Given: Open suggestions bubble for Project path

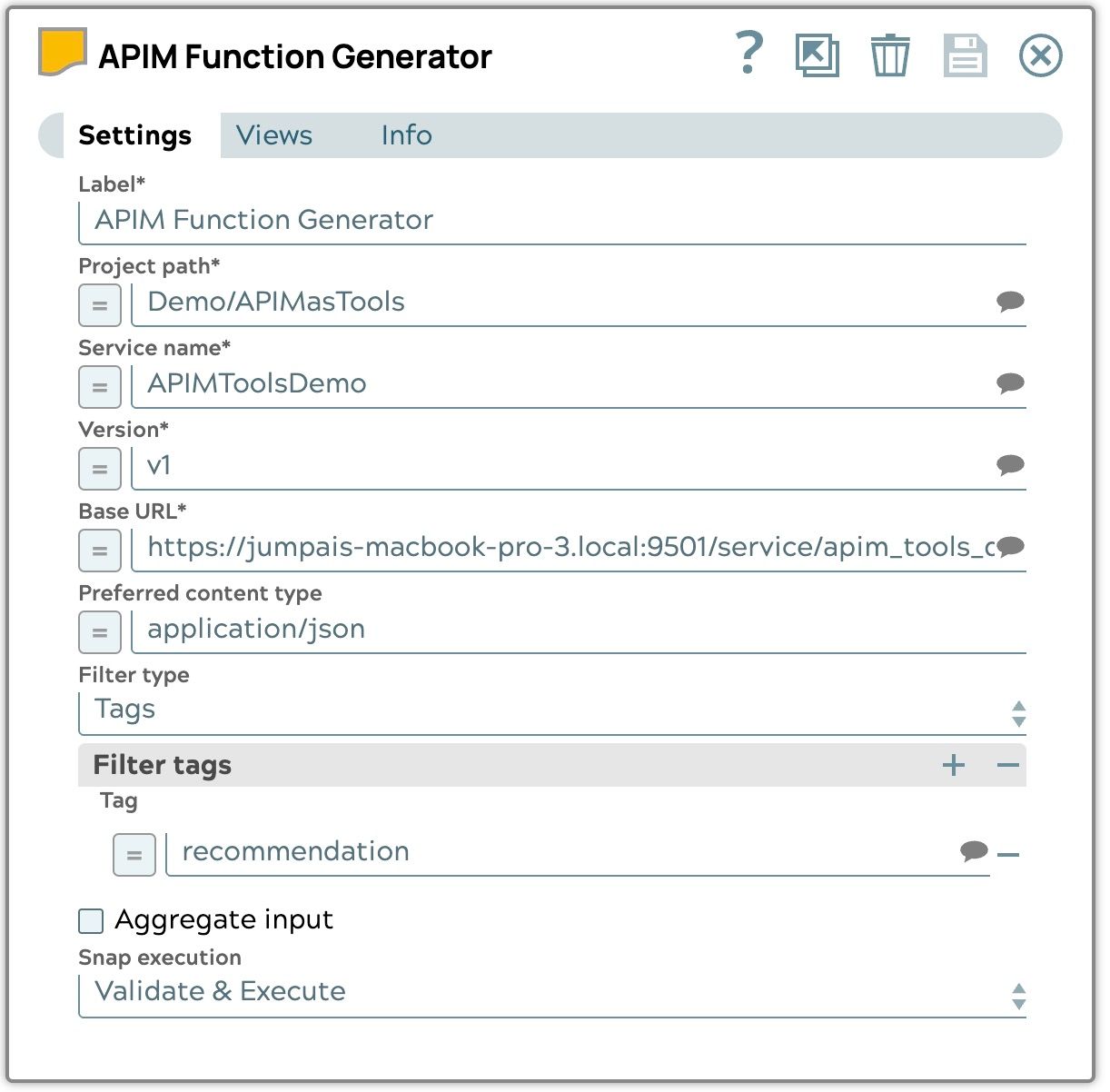Looking at the screenshot, I should pos(1010,302).
